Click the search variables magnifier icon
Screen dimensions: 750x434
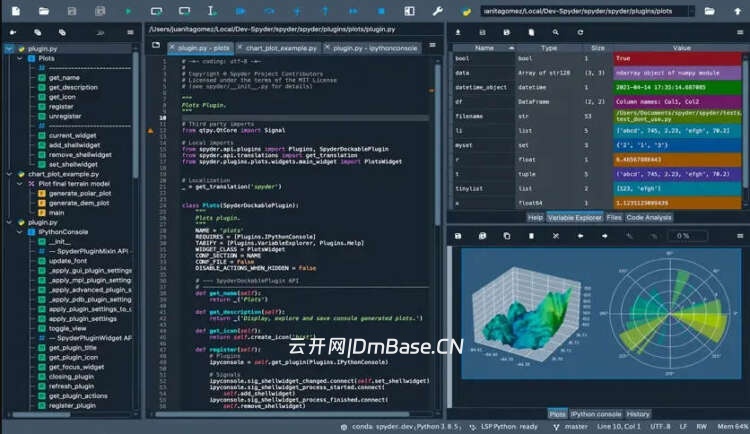[555, 33]
